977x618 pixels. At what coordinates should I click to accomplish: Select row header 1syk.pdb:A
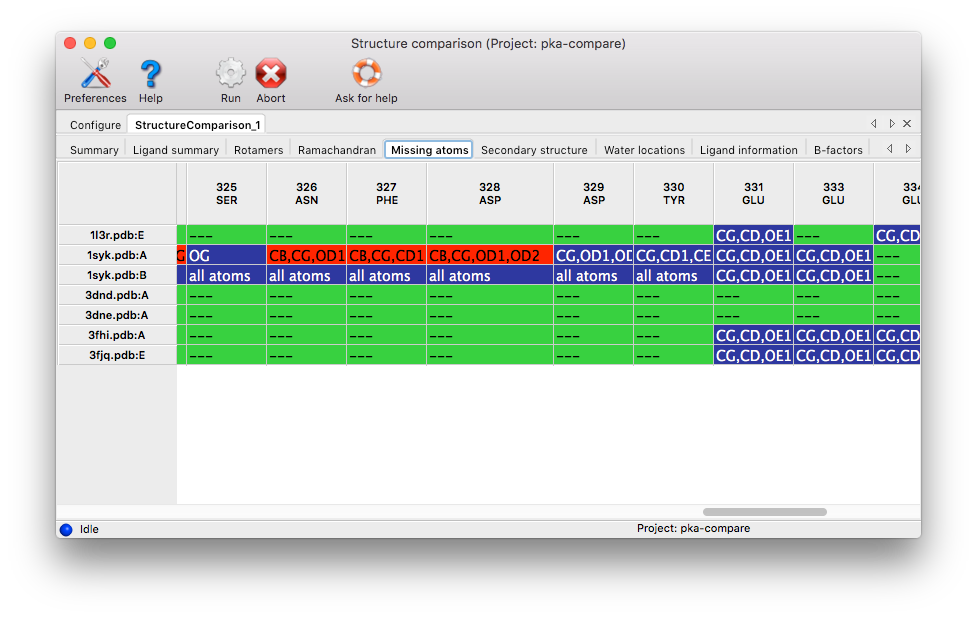(118, 255)
